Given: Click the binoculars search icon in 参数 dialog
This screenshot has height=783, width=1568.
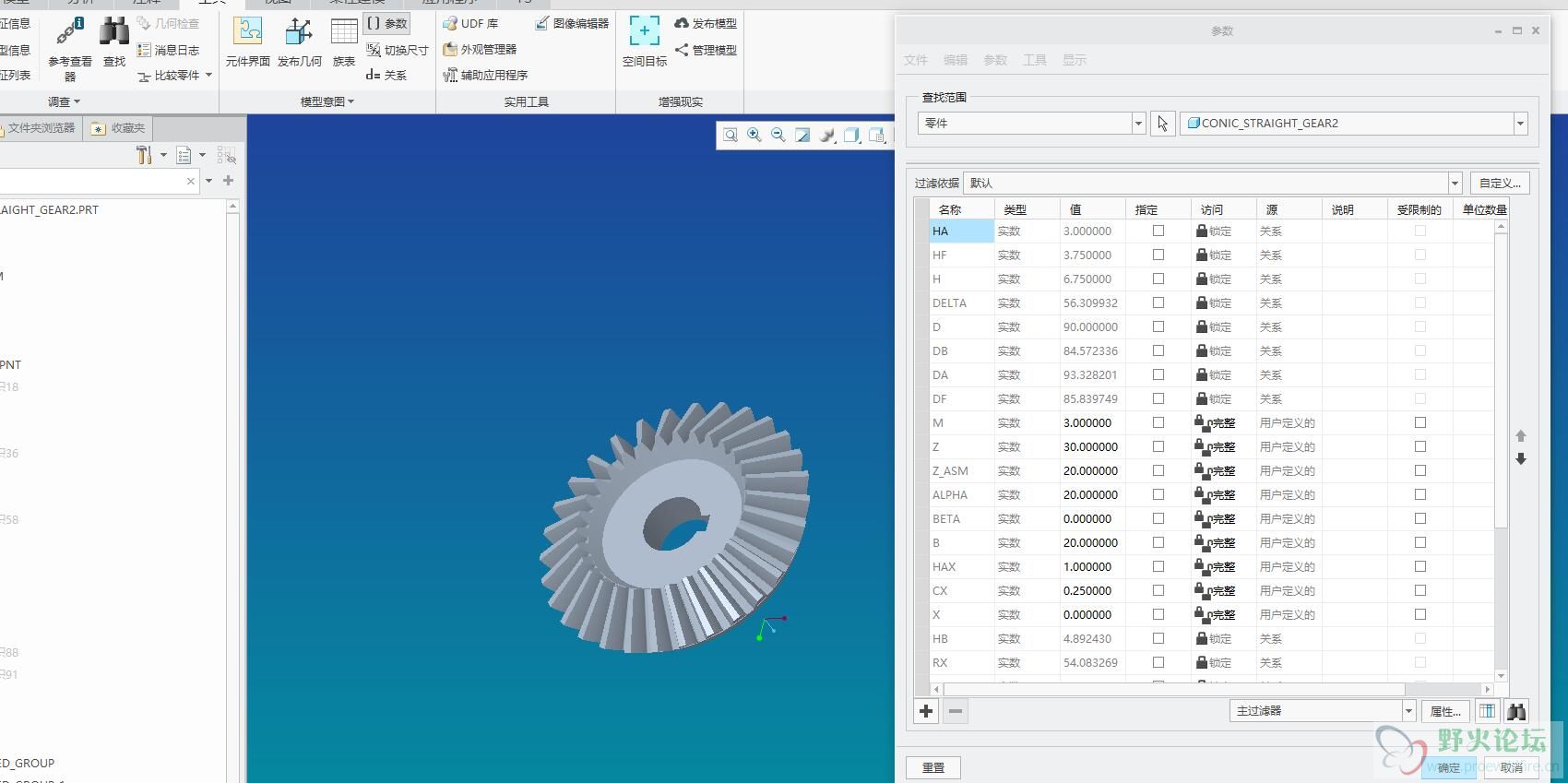Looking at the screenshot, I should pyautogui.click(x=1516, y=711).
